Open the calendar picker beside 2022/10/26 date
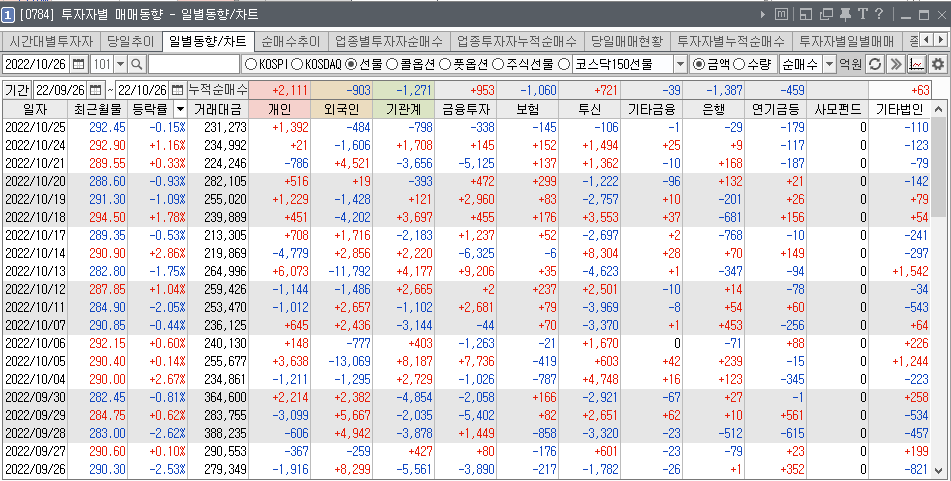951x481 pixels. 78,64
